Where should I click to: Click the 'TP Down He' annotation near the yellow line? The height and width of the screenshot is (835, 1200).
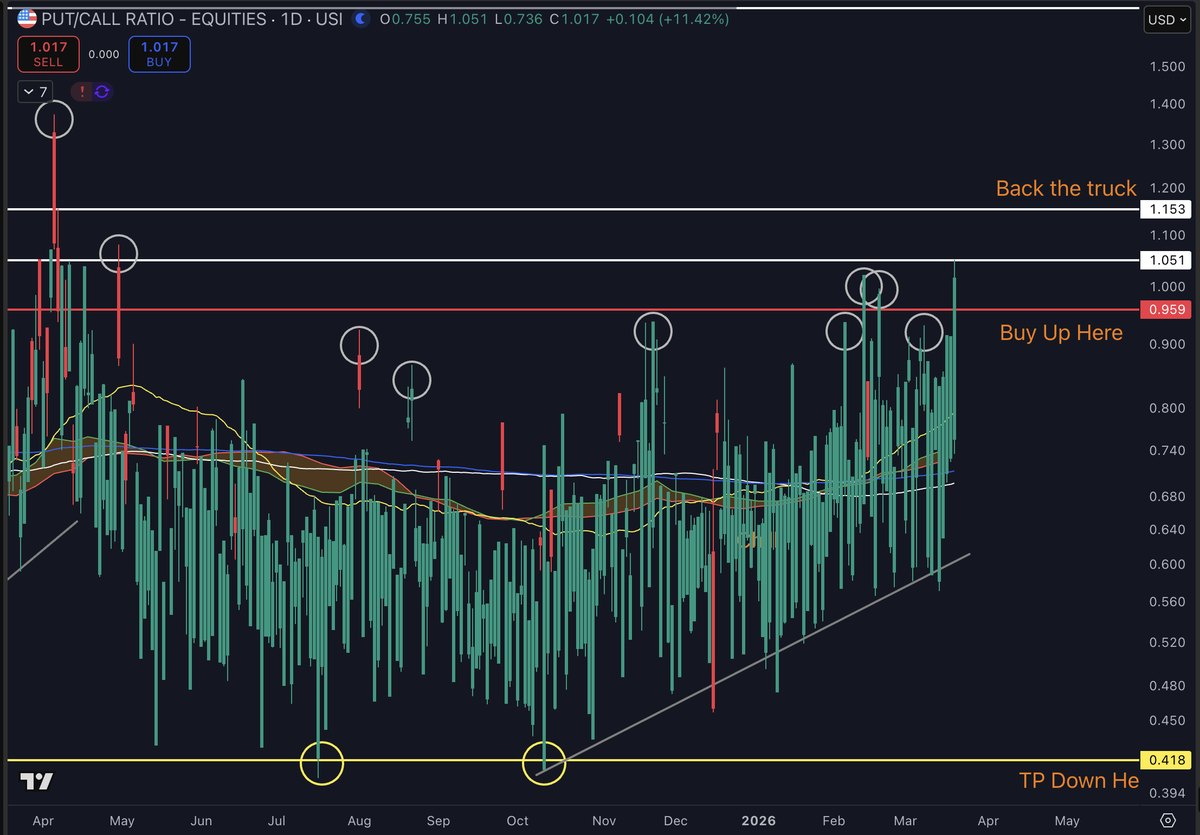click(1079, 781)
